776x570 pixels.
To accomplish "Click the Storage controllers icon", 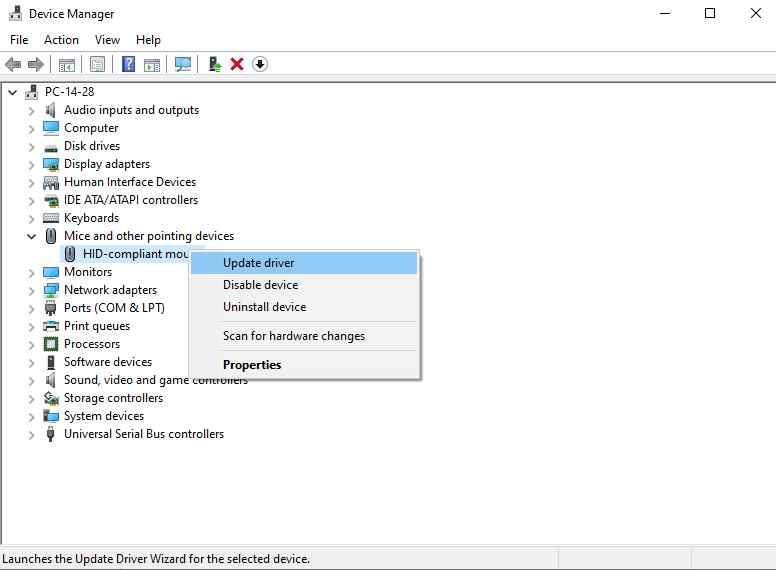I will pyautogui.click(x=51, y=398).
